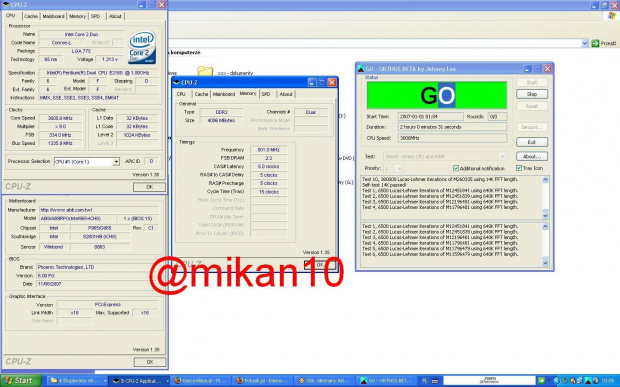Click the Windows Start button
Screen dimensions: 620x387
[x=21, y=381]
